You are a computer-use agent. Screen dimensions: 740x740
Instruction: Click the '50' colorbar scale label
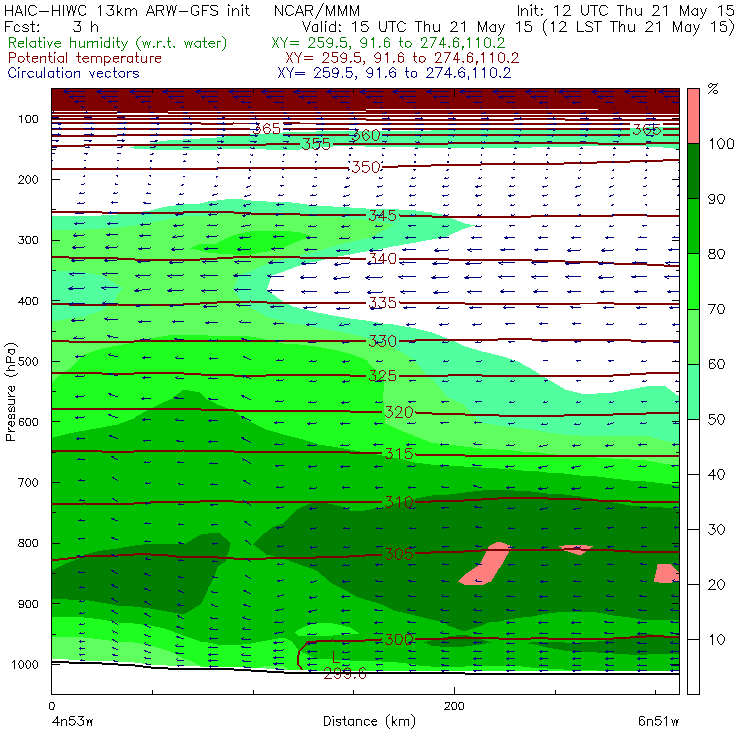(x=716, y=419)
